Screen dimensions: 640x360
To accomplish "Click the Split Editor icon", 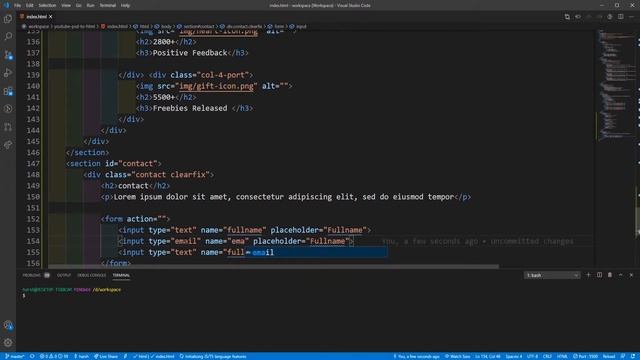I will [x=620, y=17].
